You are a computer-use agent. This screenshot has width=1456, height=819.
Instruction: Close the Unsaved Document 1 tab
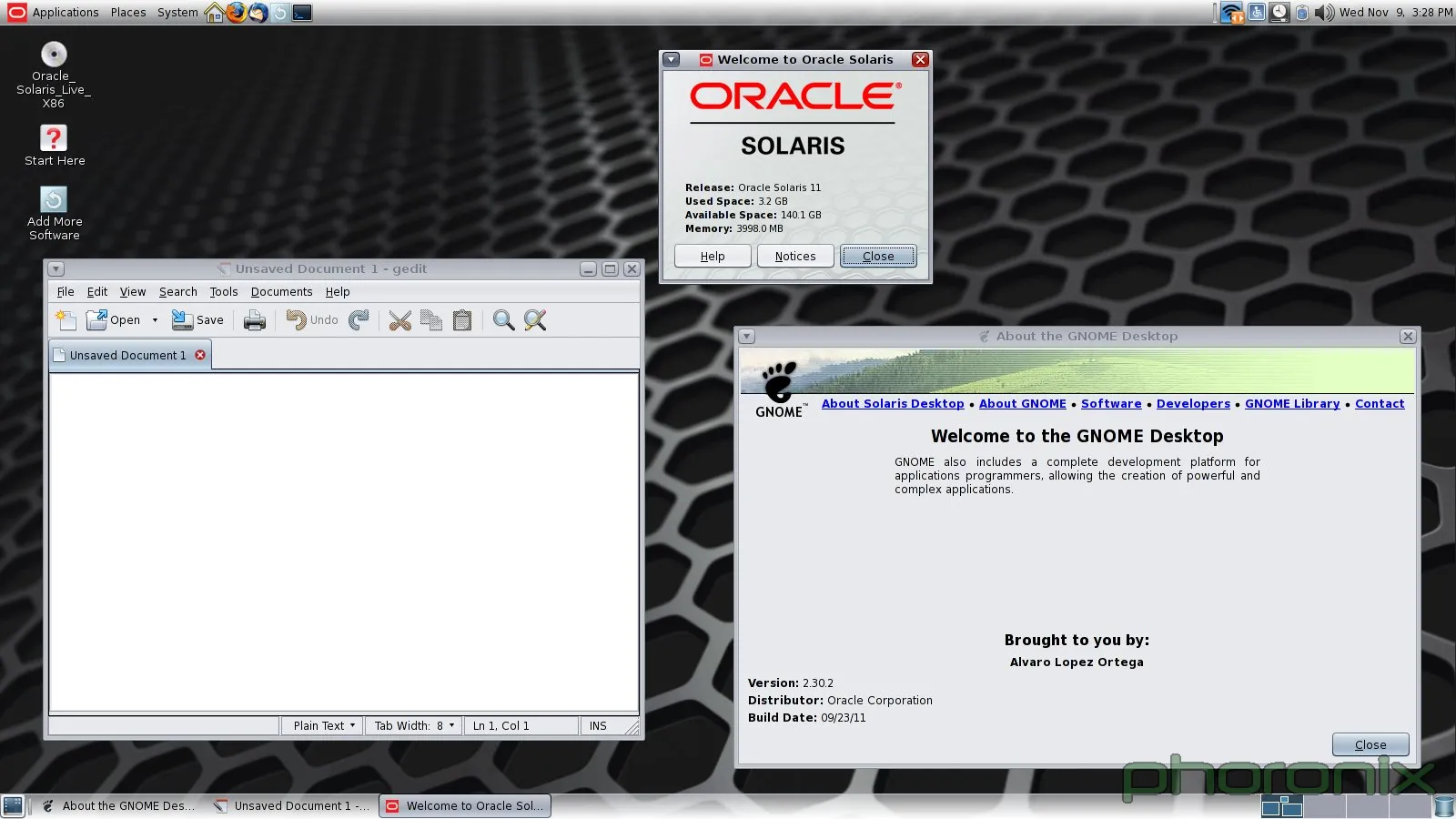pyautogui.click(x=200, y=355)
